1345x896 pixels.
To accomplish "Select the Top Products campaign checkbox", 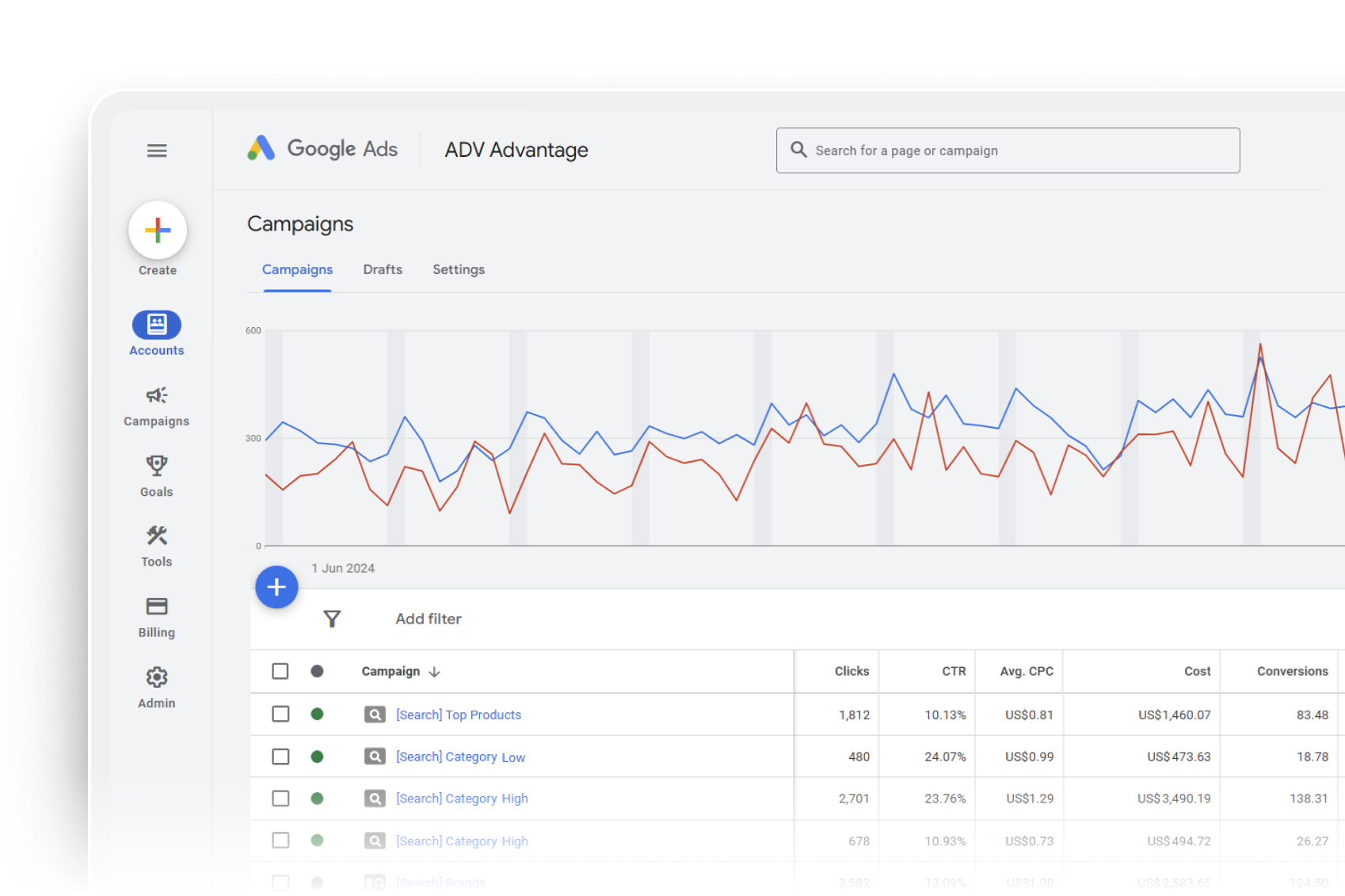I will [x=280, y=714].
